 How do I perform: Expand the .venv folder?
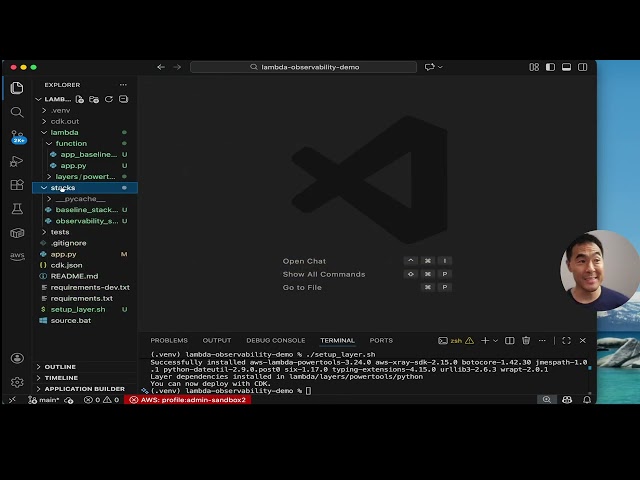pos(85,110)
